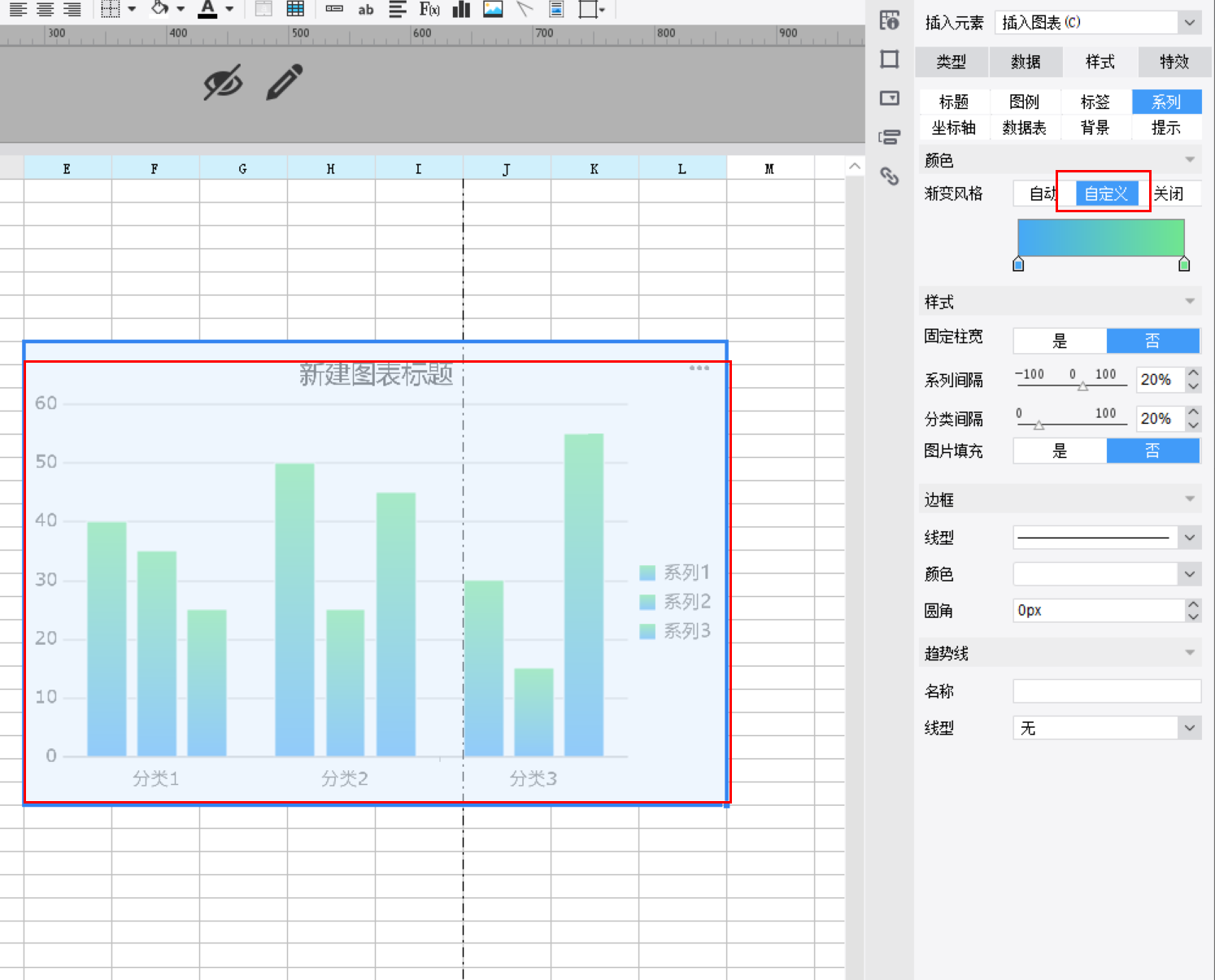The image size is (1215, 980).
Task: Click the pencil edit icon
Action: tap(285, 82)
